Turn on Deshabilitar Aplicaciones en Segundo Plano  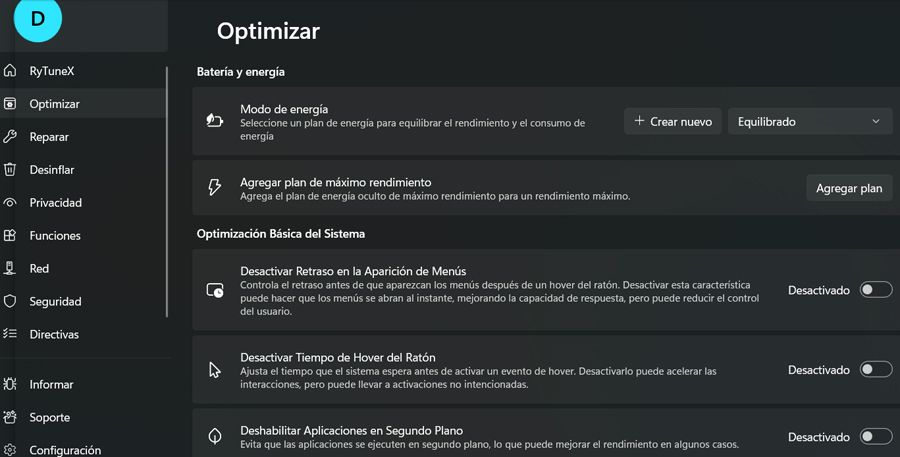[876, 437]
